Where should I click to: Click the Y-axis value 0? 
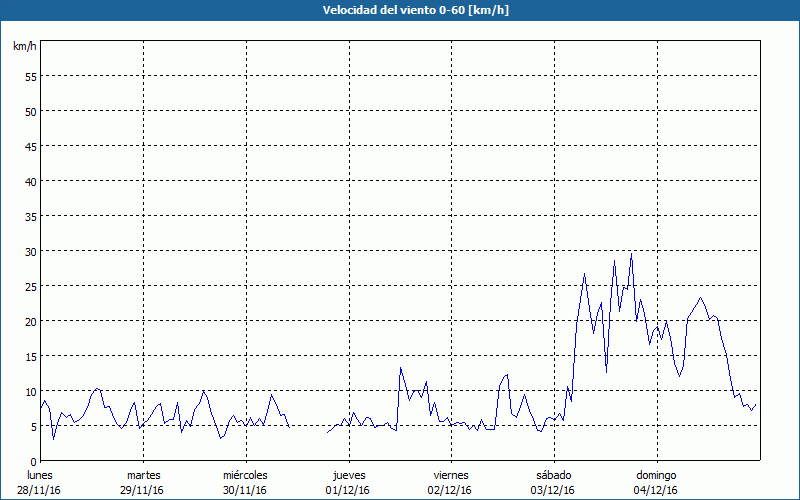point(33,461)
